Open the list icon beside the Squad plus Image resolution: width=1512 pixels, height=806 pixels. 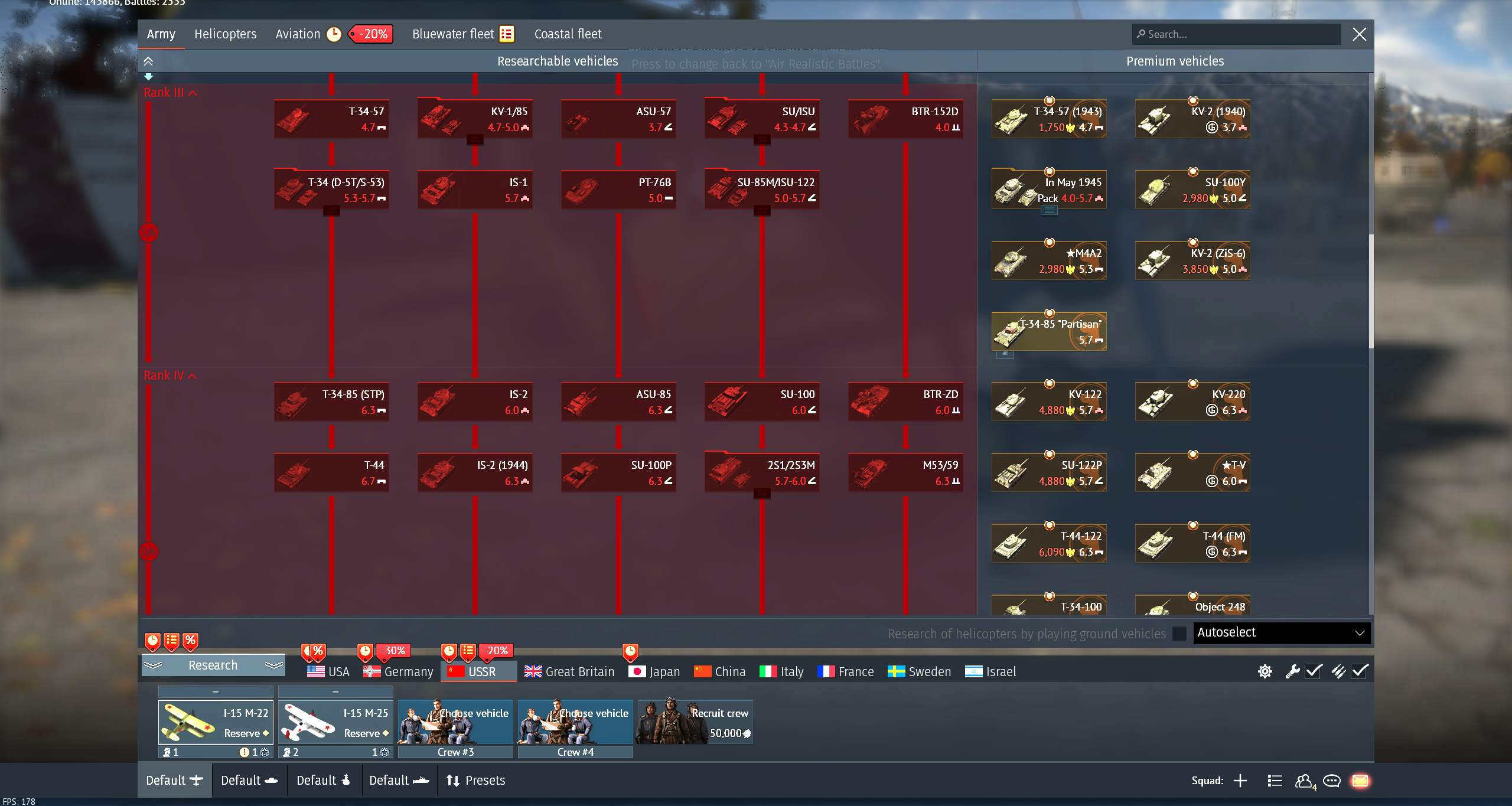(x=1275, y=781)
